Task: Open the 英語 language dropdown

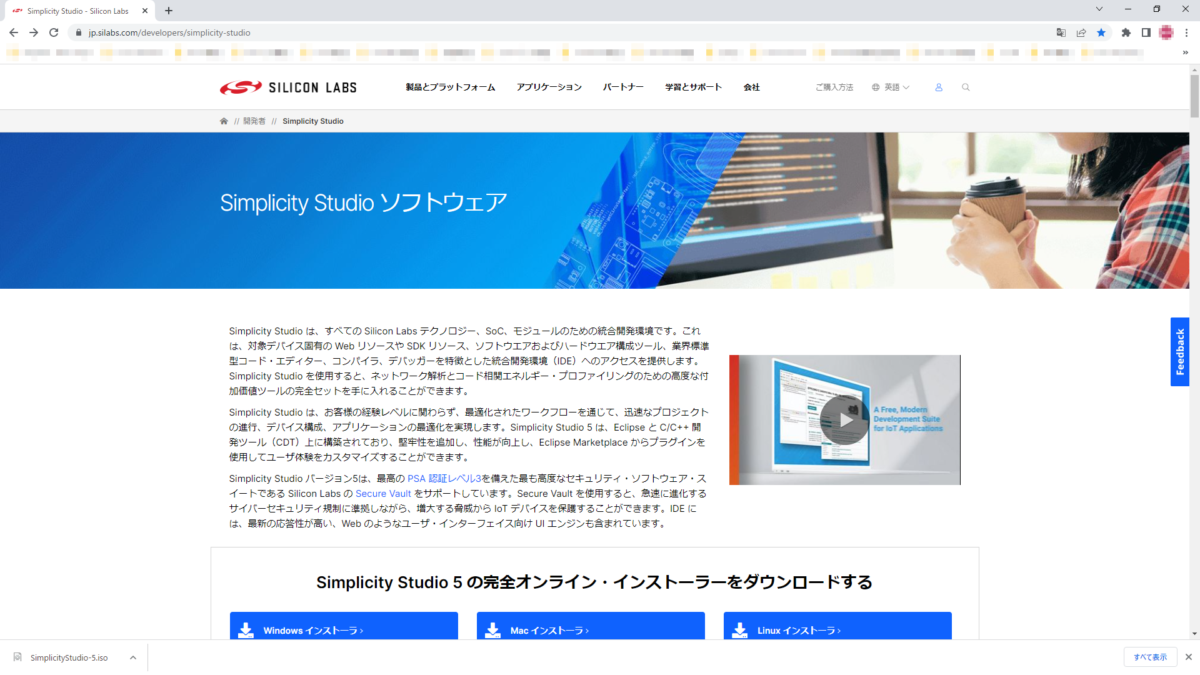Action: (x=890, y=87)
